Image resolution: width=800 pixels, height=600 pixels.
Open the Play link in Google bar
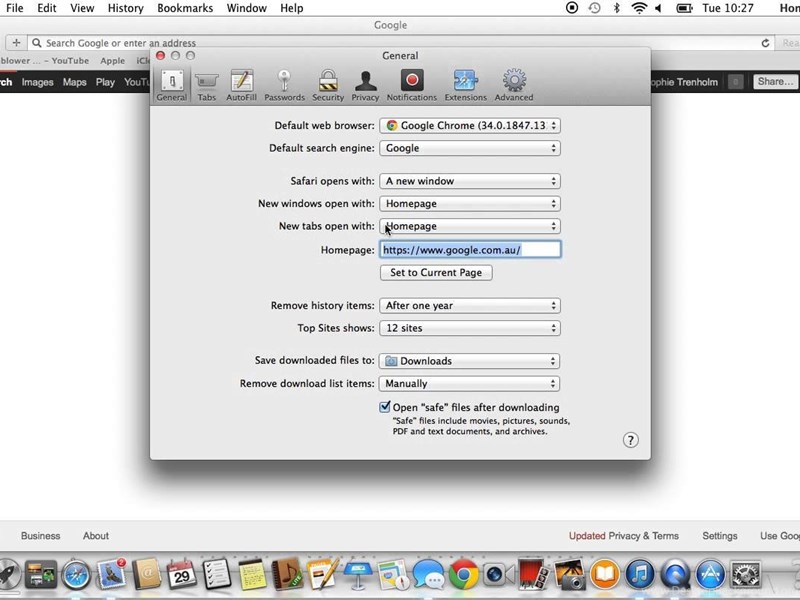105,82
